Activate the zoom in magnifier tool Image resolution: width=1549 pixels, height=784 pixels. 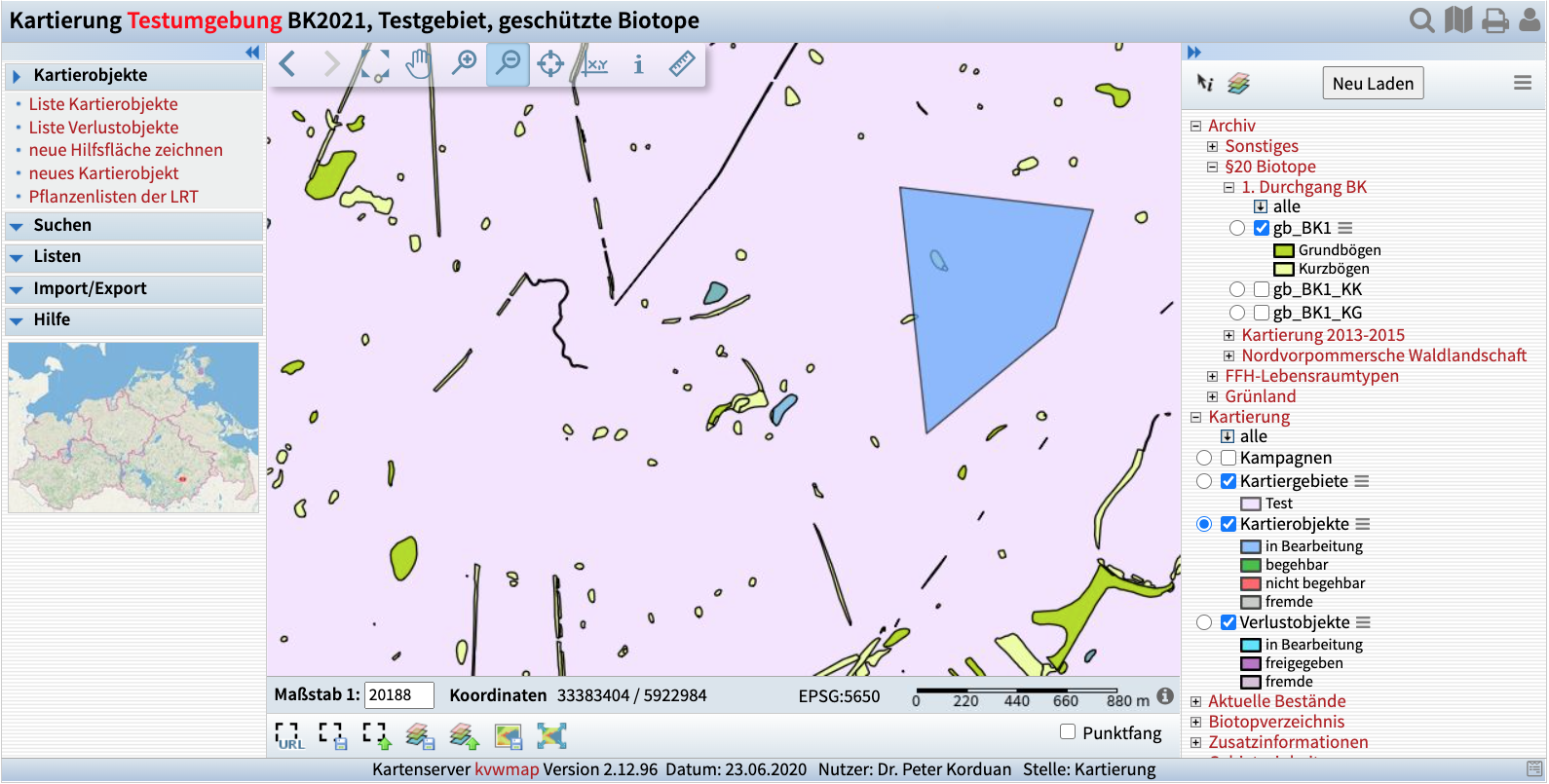point(464,64)
